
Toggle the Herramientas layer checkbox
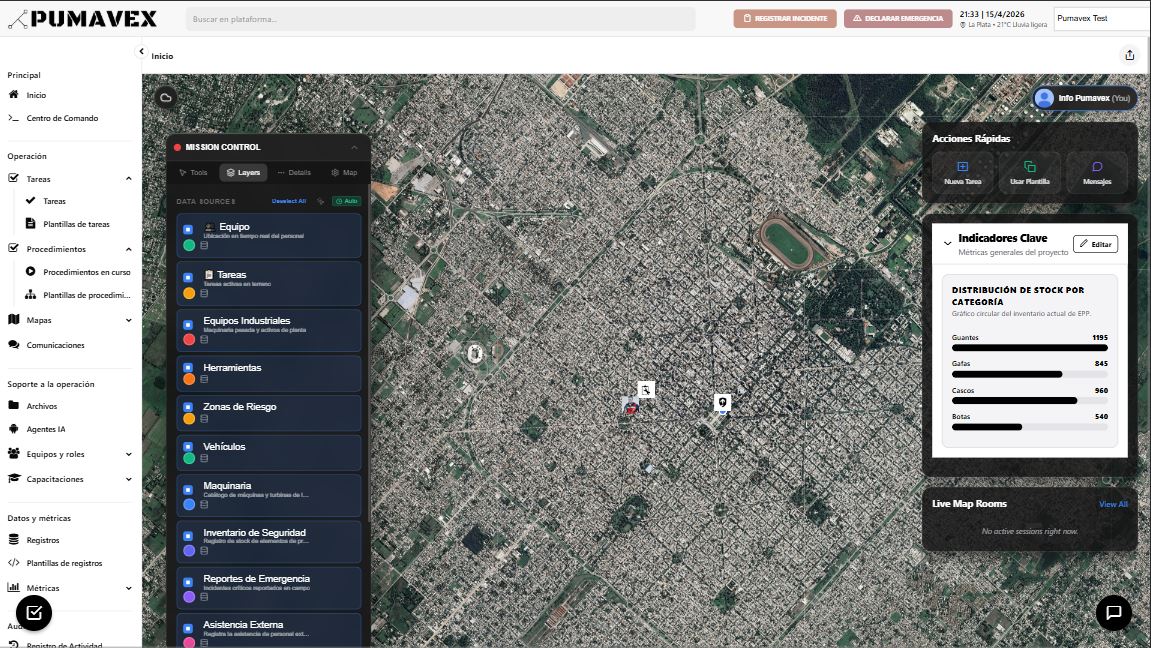pyautogui.click(x=188, y=367)
